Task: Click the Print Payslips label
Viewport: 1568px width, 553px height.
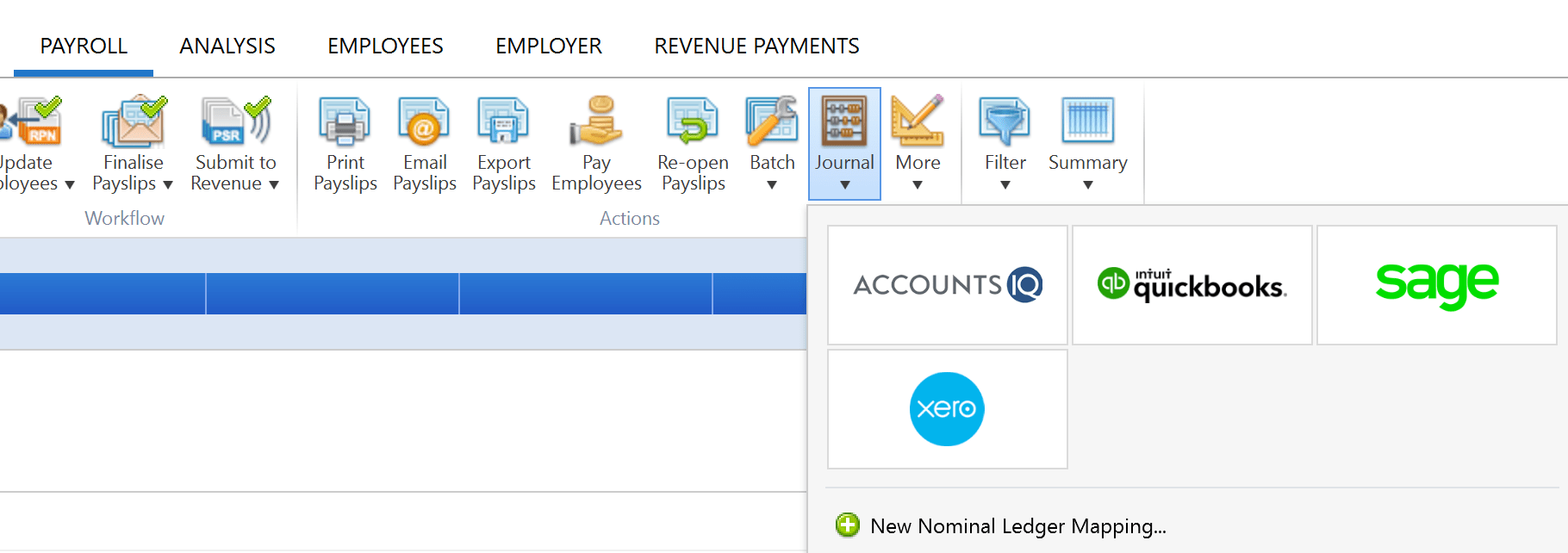Action: pos(345,173)
